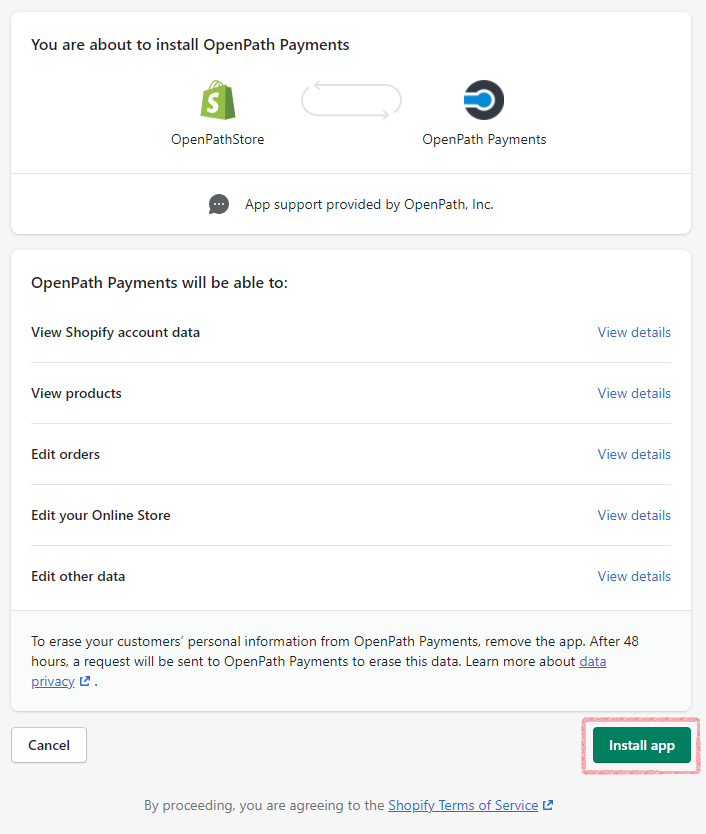Click external link icon after Terms of Service

(x=548, y=805)
